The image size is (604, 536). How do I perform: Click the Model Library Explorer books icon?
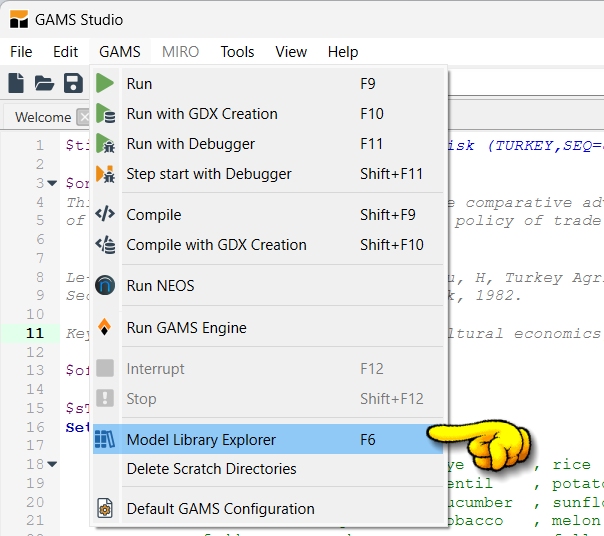pyautogui.click(x=105, y=439)
